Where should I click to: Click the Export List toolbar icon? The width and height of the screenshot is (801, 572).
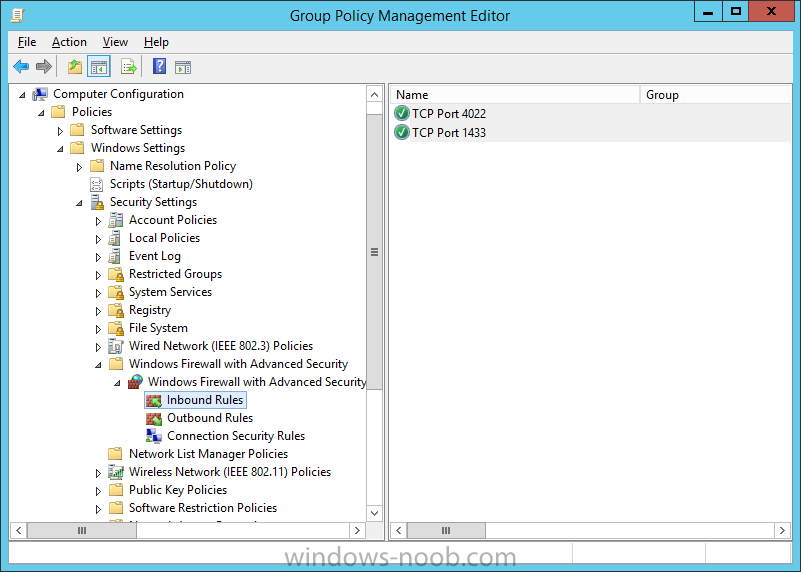128,66
